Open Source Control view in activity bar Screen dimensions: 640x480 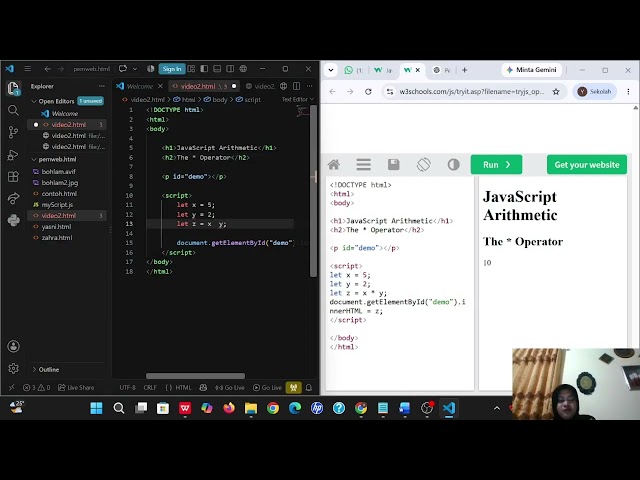(13, 132)
